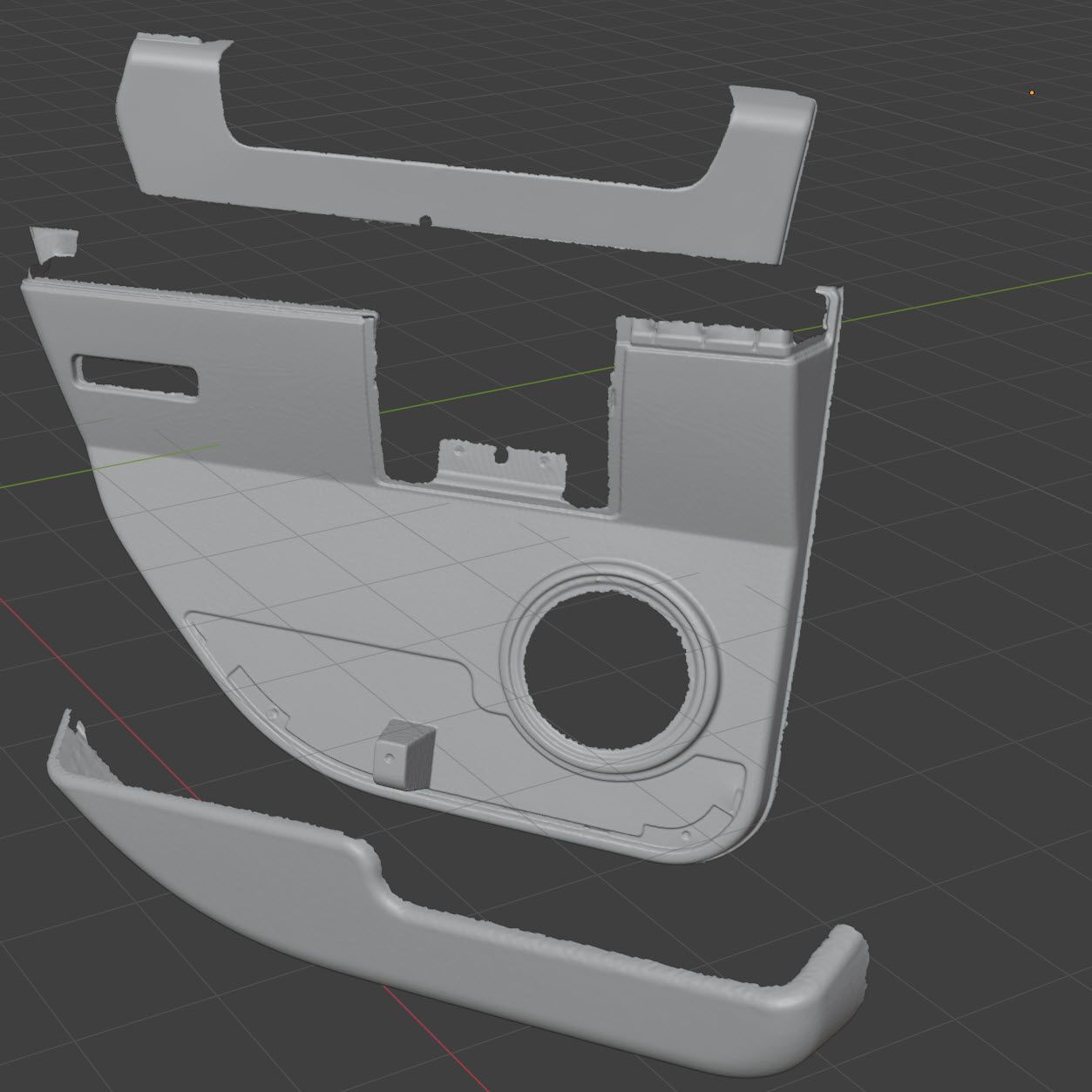
Task: Click the small cube on the door panel
Action: click(x=403, y=754)
